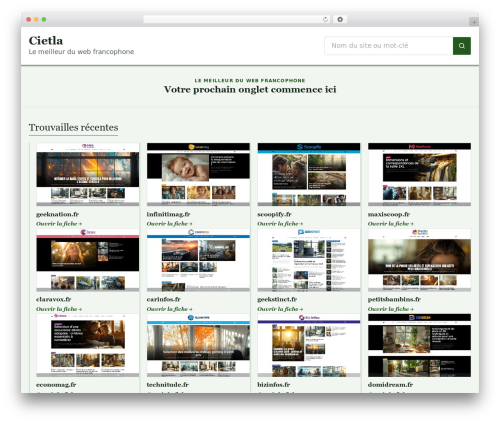Open the domidream.fr thumbnail
This screenshot has height=423, width=500.
point(419,345)
